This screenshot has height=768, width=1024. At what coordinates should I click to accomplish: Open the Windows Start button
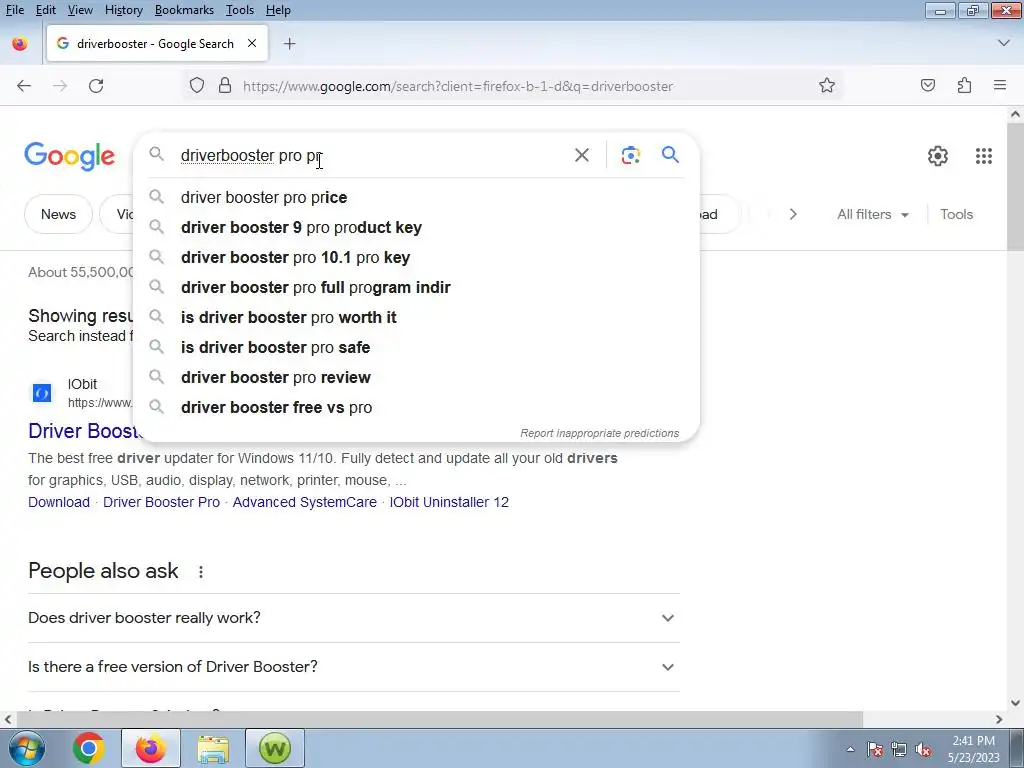[26, 748]
